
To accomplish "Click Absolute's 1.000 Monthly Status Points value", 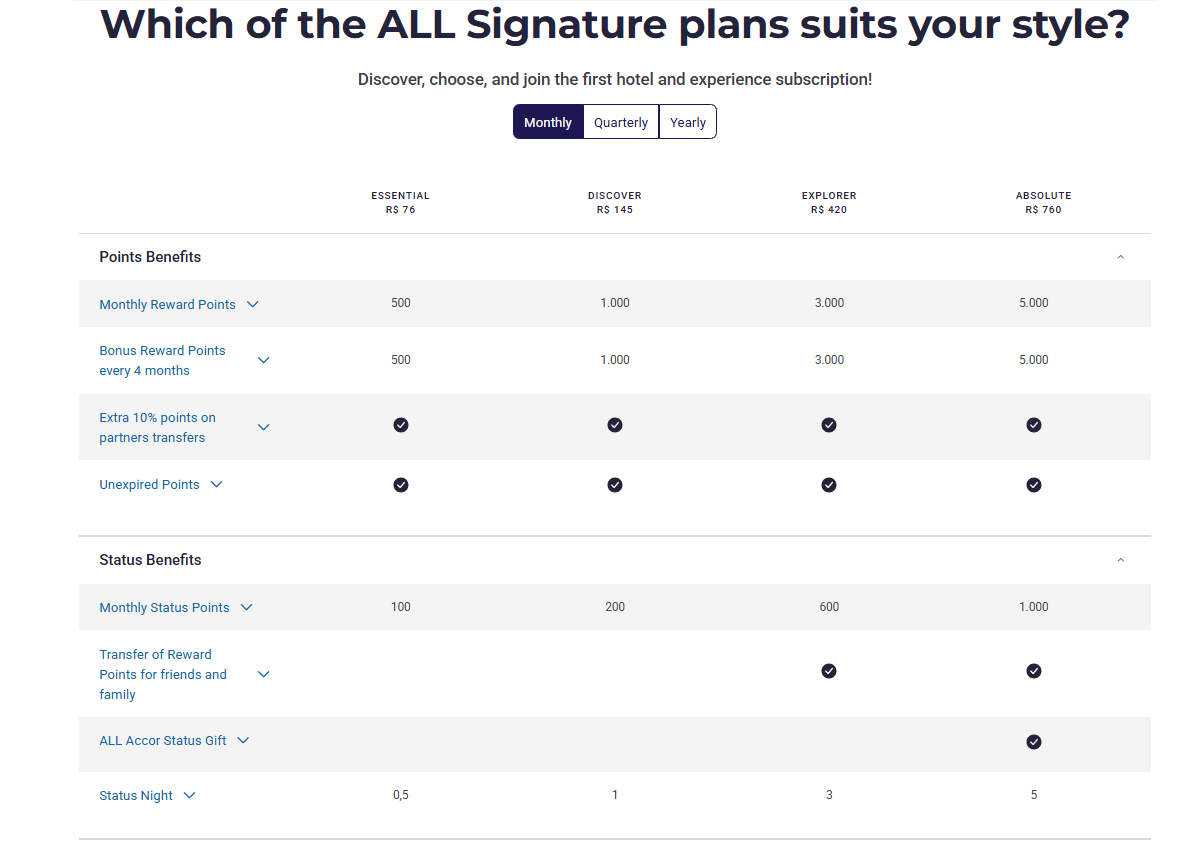I will tap(1034, 607).
